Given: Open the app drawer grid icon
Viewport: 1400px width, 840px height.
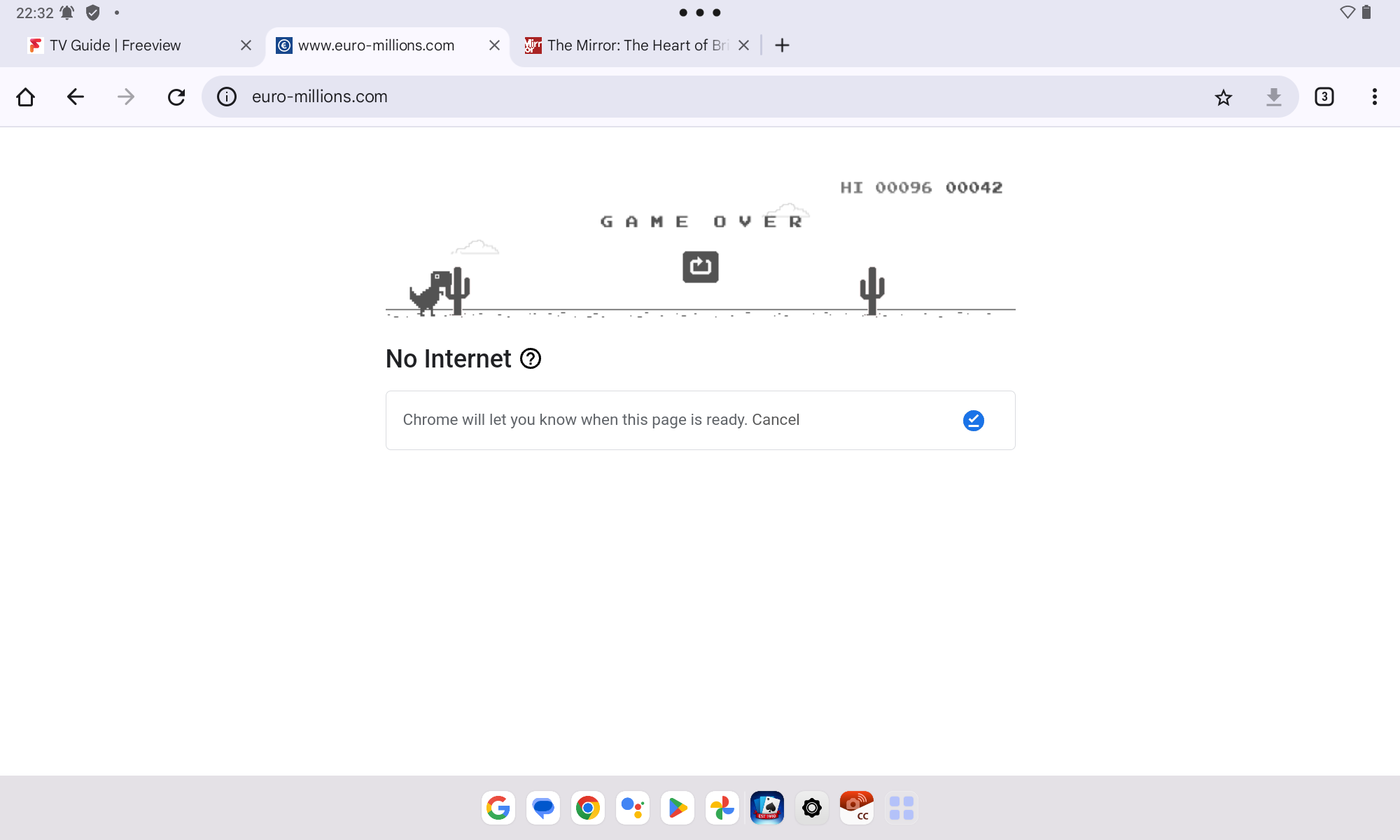Looking at the screenshot, I should (x=902, y=808).
